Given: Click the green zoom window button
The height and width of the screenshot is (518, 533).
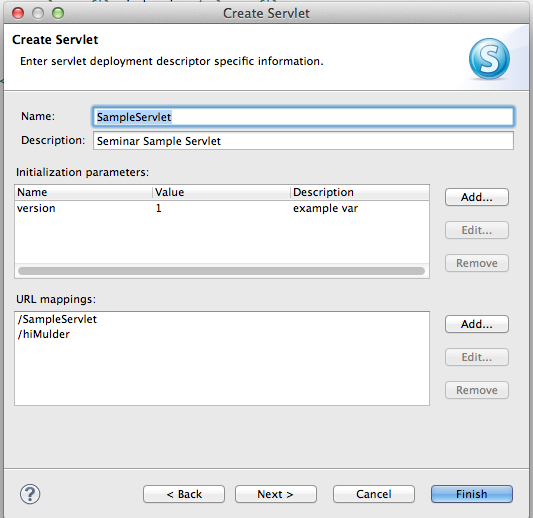Looking at the screenshot, I should (x=58, y=13).
